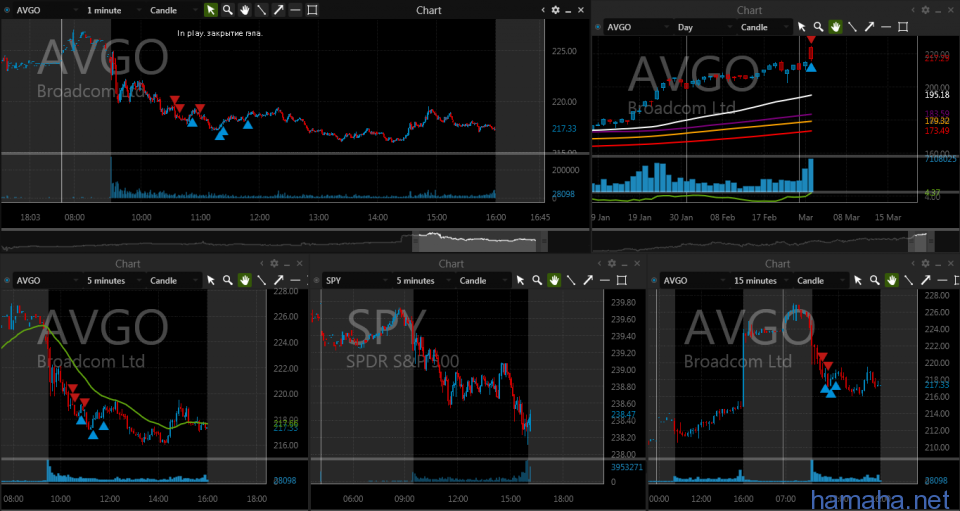Activate zoom magnifier in 15 minutes chart
Viewport: 960px width, 511px height.
tap(874, 280)
